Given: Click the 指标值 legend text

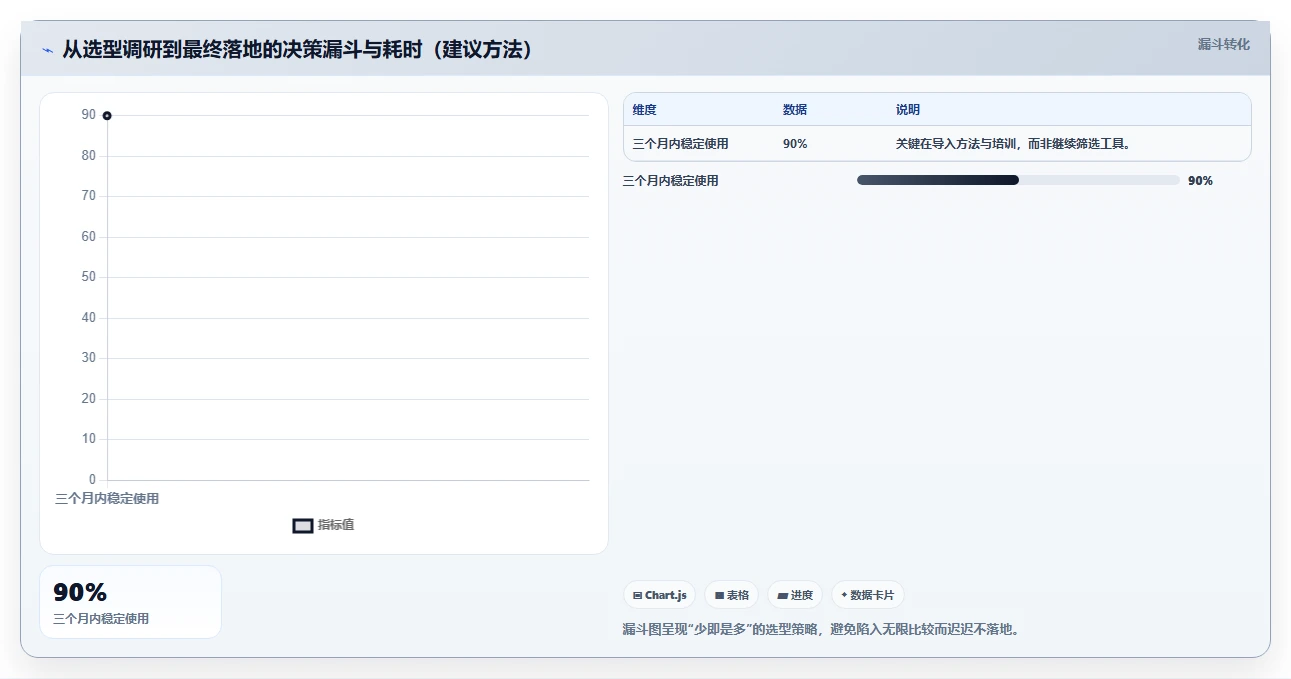Looking at the screenshot, I should tap(336, 525).
